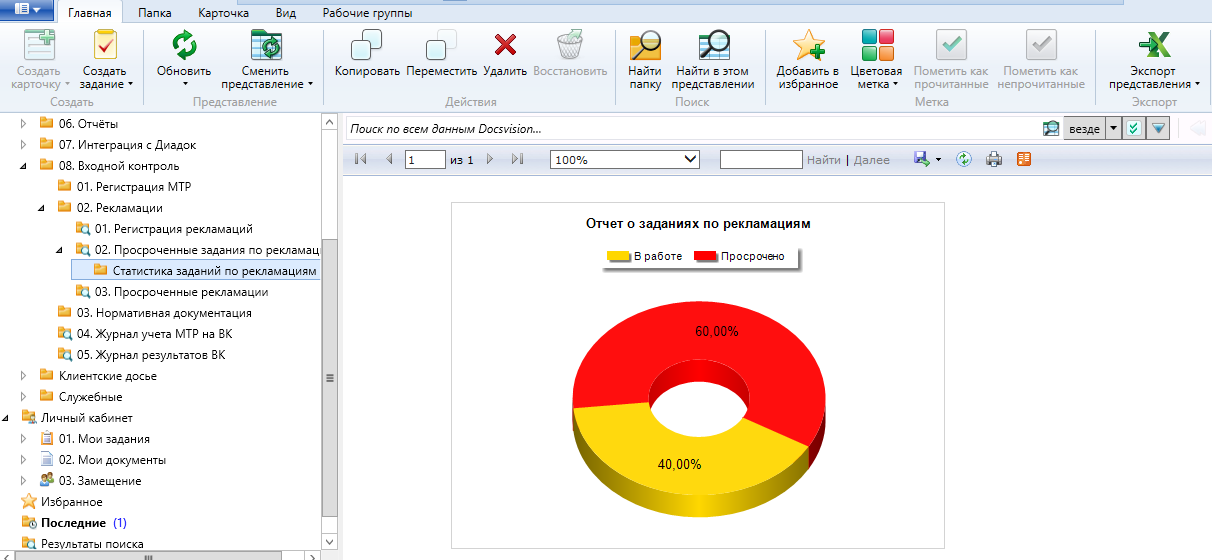Expand the 01. Мои задания node
Image resolution: width=1212 pixels, height=560 pixels.
pyautogui.click(x=24, y=439)
